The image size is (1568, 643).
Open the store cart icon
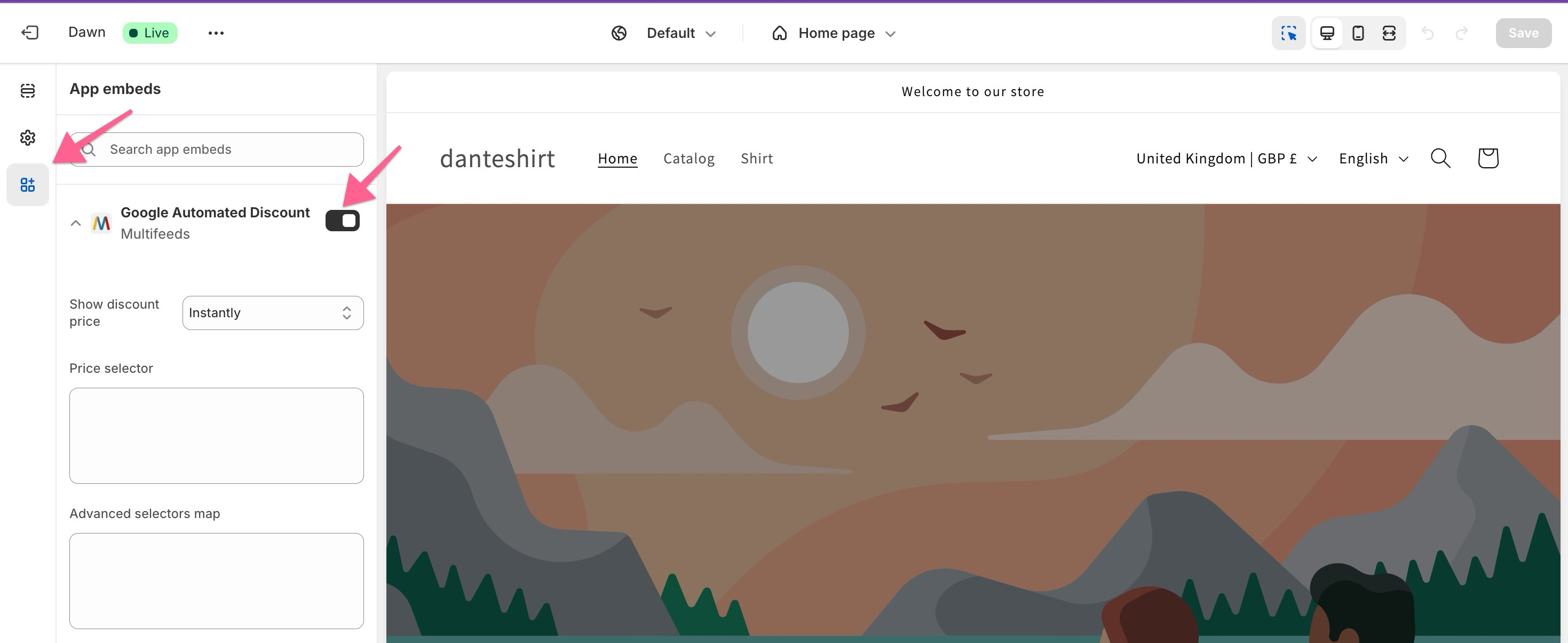(1487, 158)
